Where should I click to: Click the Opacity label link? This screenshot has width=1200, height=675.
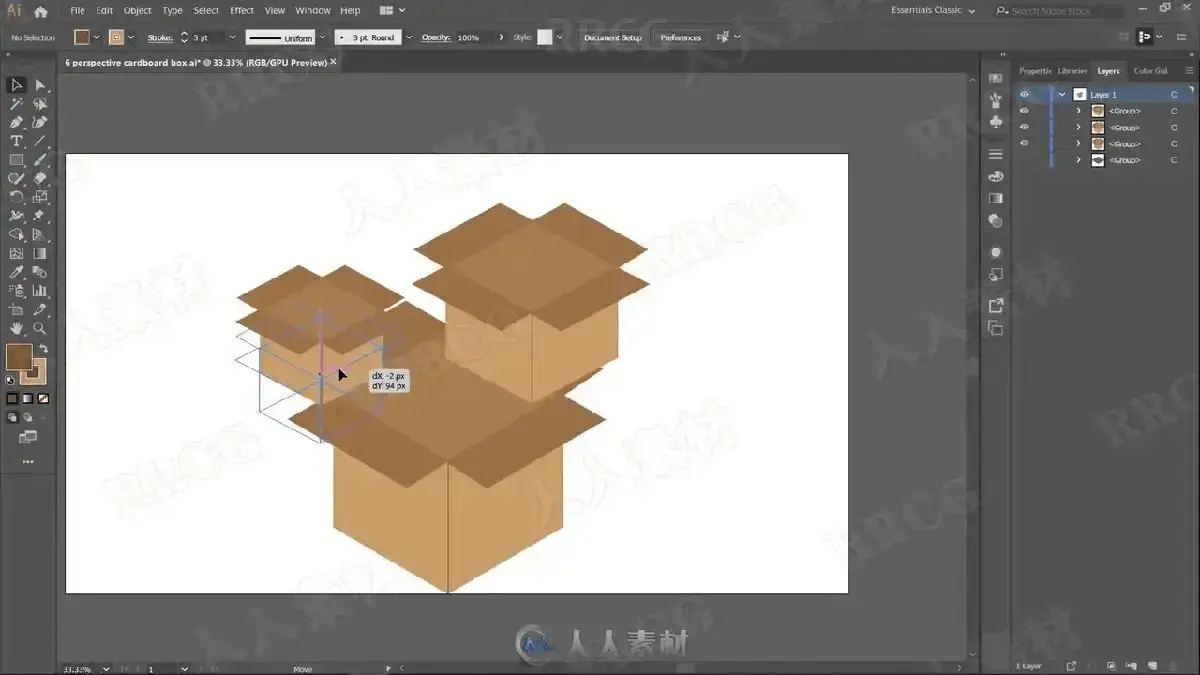point(436,37)
